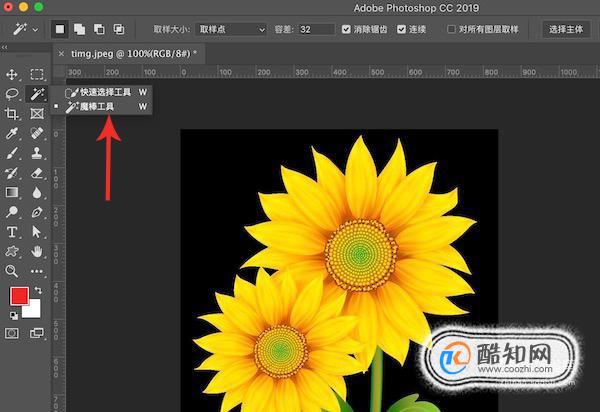Close the timg.jpeg document tab
600x412 pixels.
[x=61, y=54]
